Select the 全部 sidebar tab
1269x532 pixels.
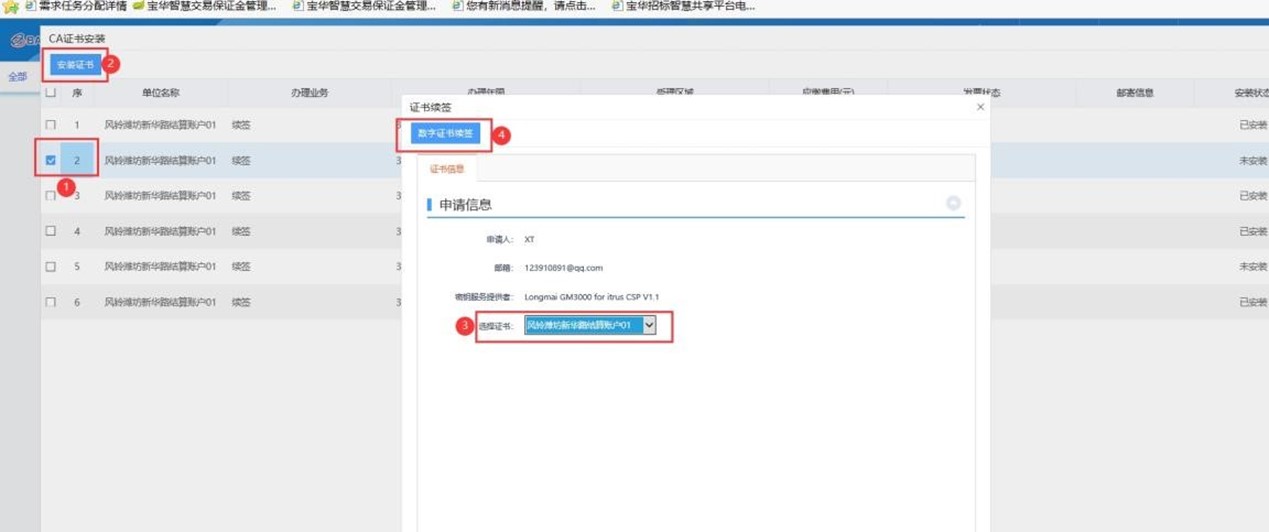pos(18,77)
